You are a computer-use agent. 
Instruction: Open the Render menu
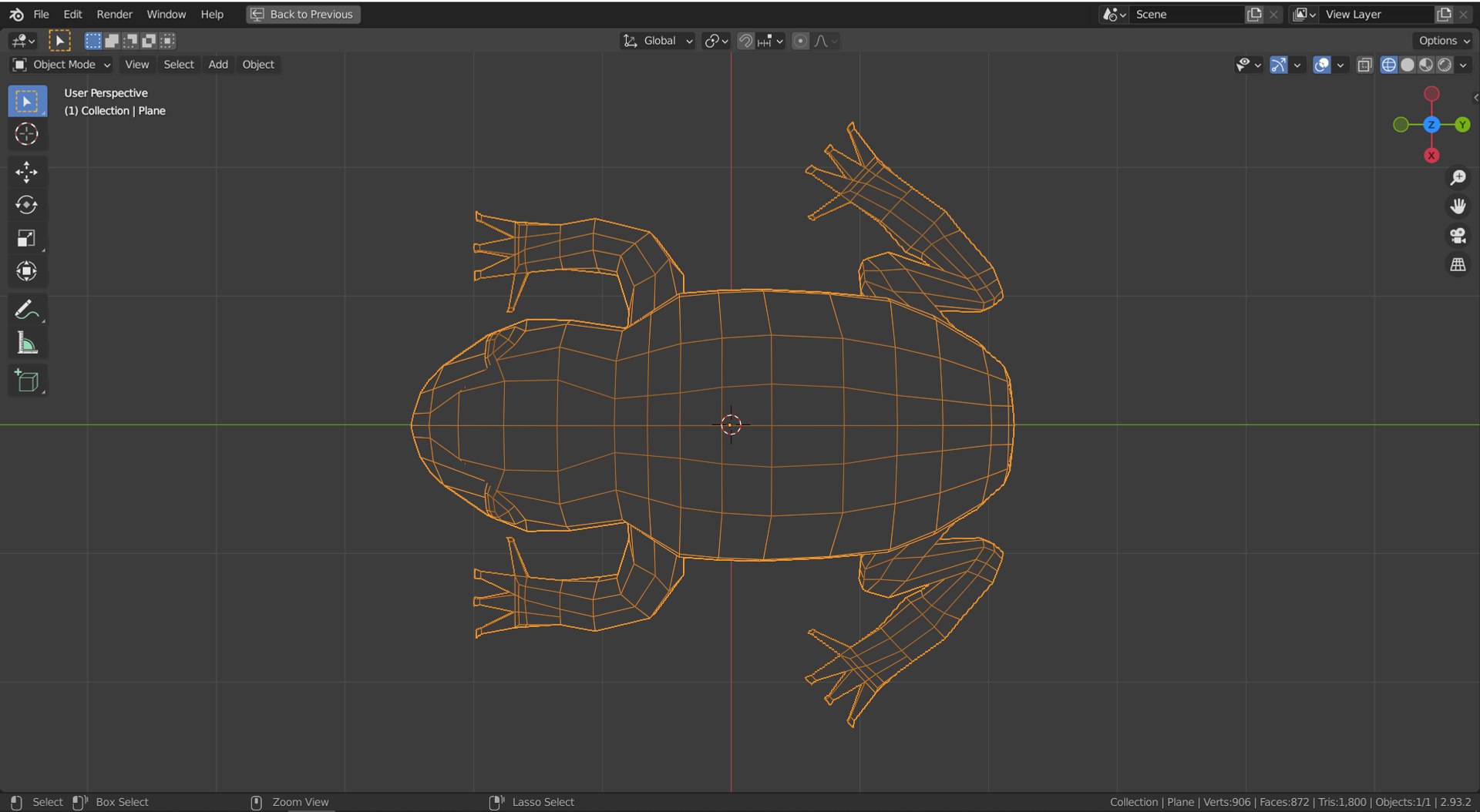click(x=114, y=14)
